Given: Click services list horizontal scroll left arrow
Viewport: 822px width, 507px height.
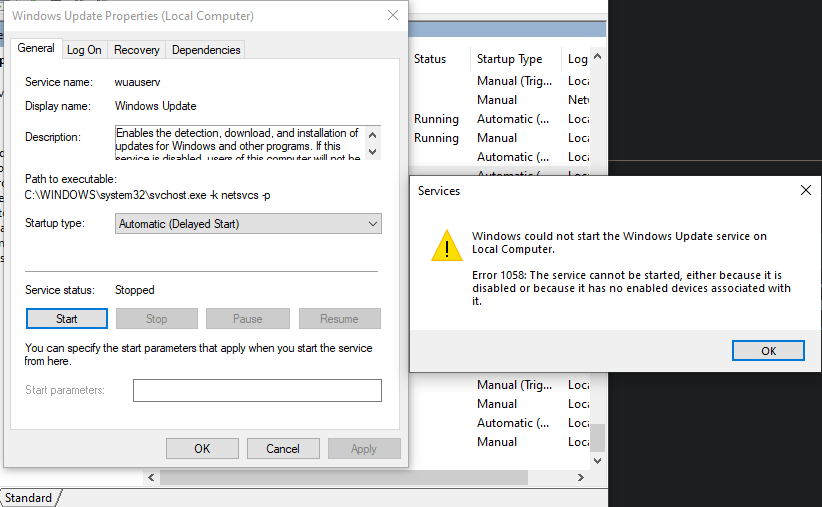Looking at the screenshot, I should (x=151, y=477).
